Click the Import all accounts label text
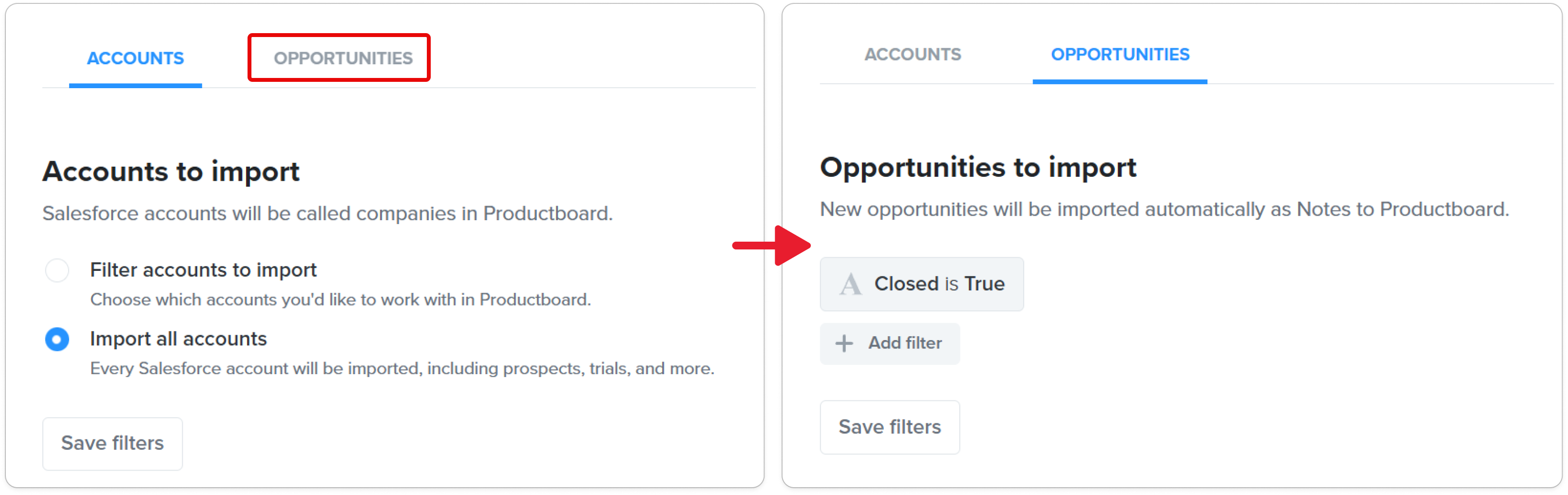 click(178, 339)
